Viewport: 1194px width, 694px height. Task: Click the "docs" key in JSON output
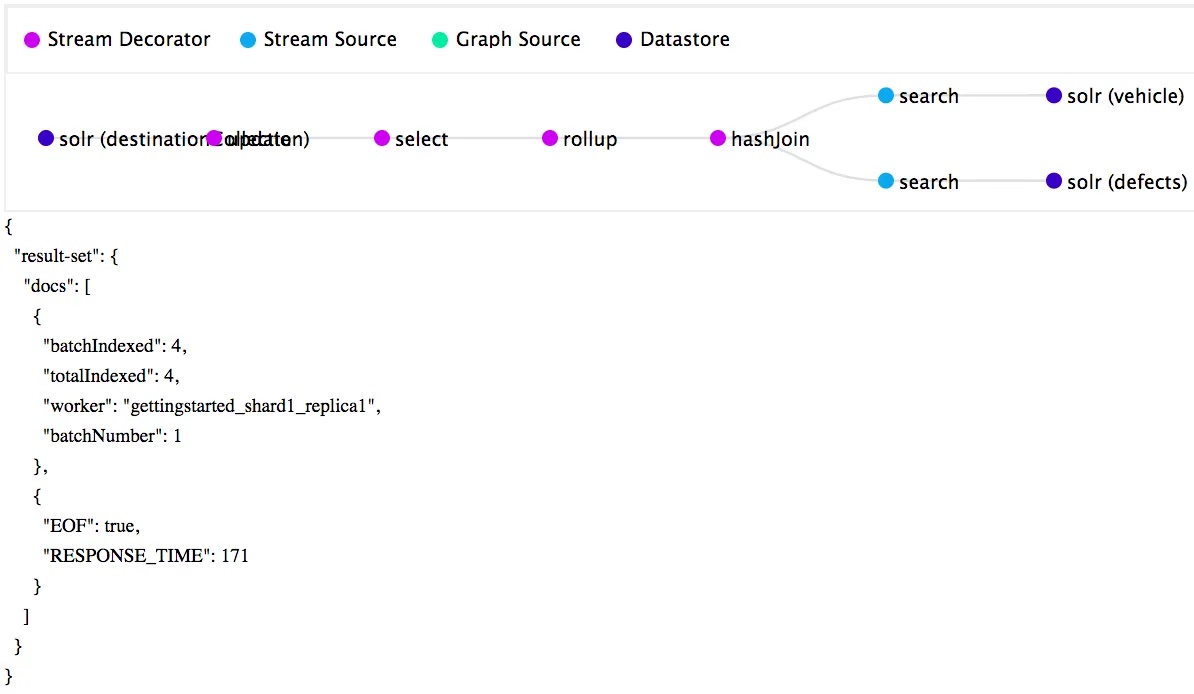point(49,286)
